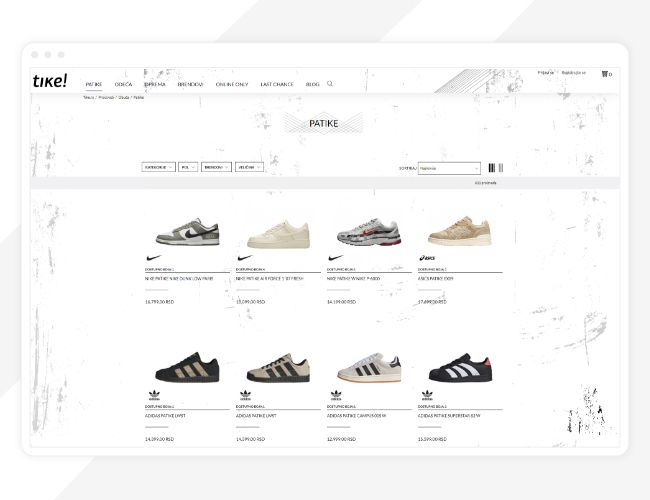Image resolution: width=650 pixels, height=500 pixels.
Task: Open the shopping cart icon
Action: coord(605,74)
